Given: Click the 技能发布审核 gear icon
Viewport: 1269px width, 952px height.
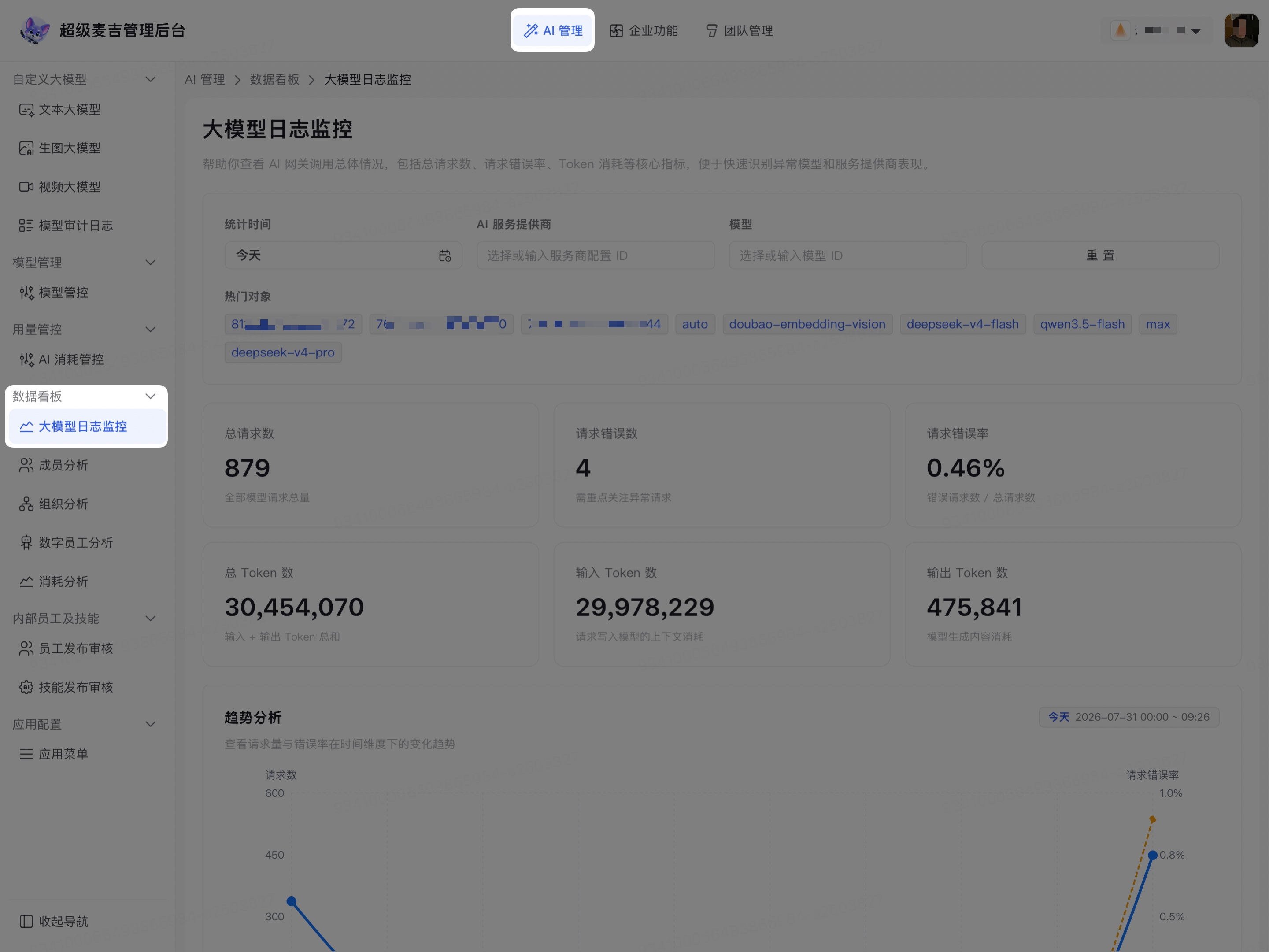Looking at the screenshot, I should pos(26,688).
